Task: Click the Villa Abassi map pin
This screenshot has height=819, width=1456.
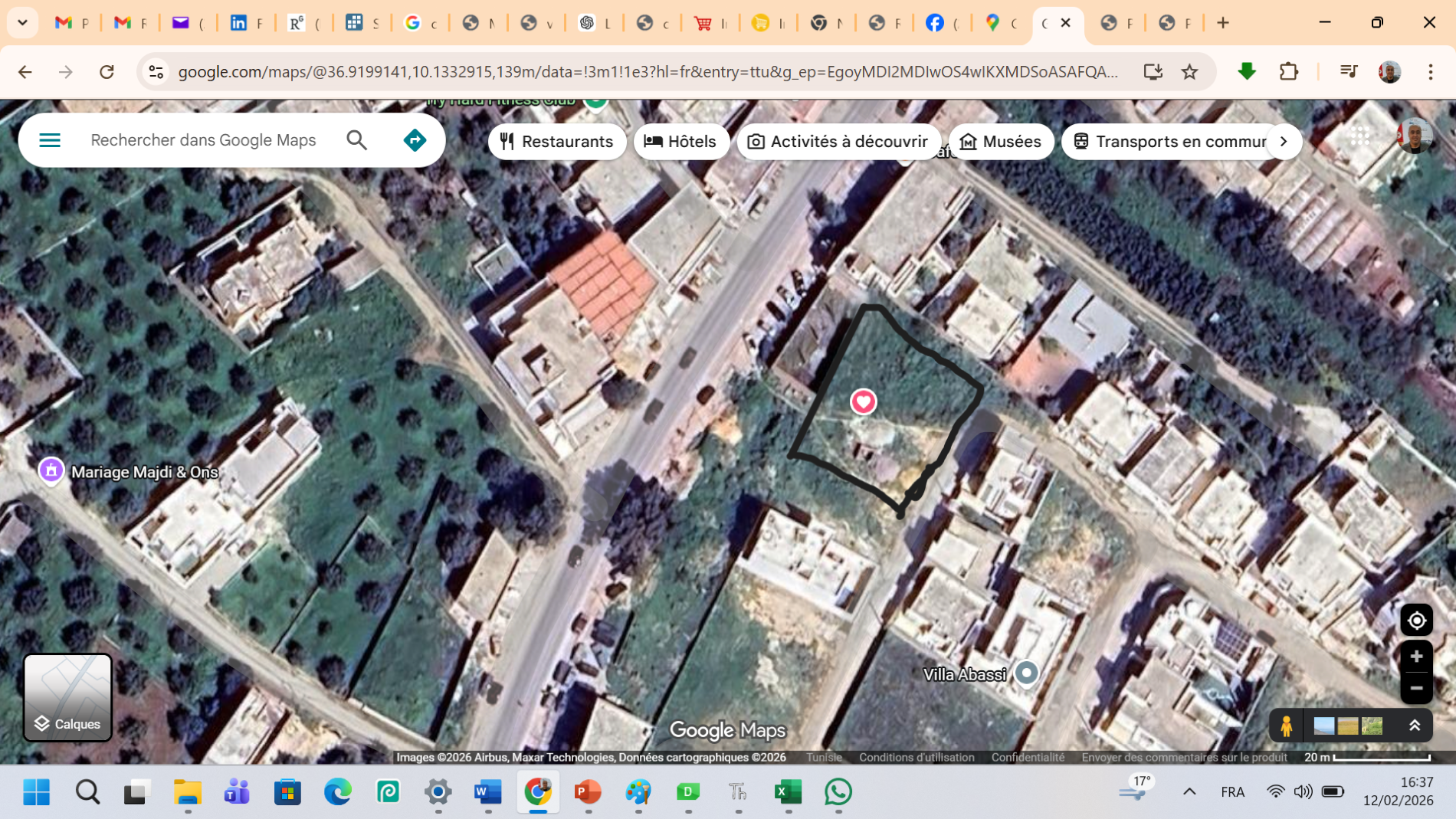Action: coord(1027,673)
